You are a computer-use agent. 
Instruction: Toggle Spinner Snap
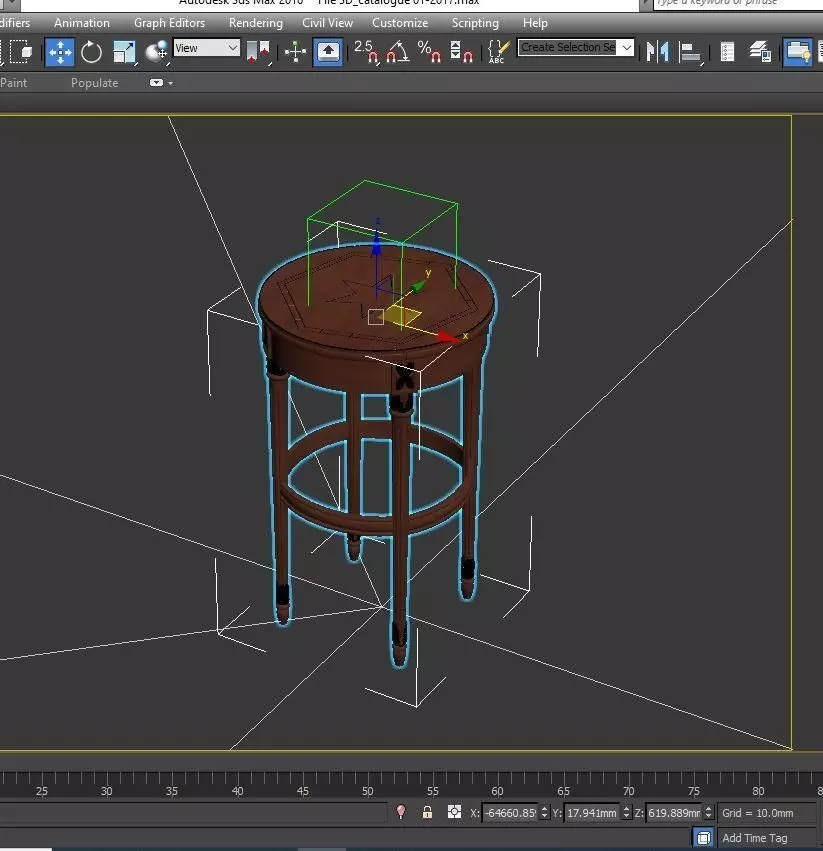[x=461, y=52]
